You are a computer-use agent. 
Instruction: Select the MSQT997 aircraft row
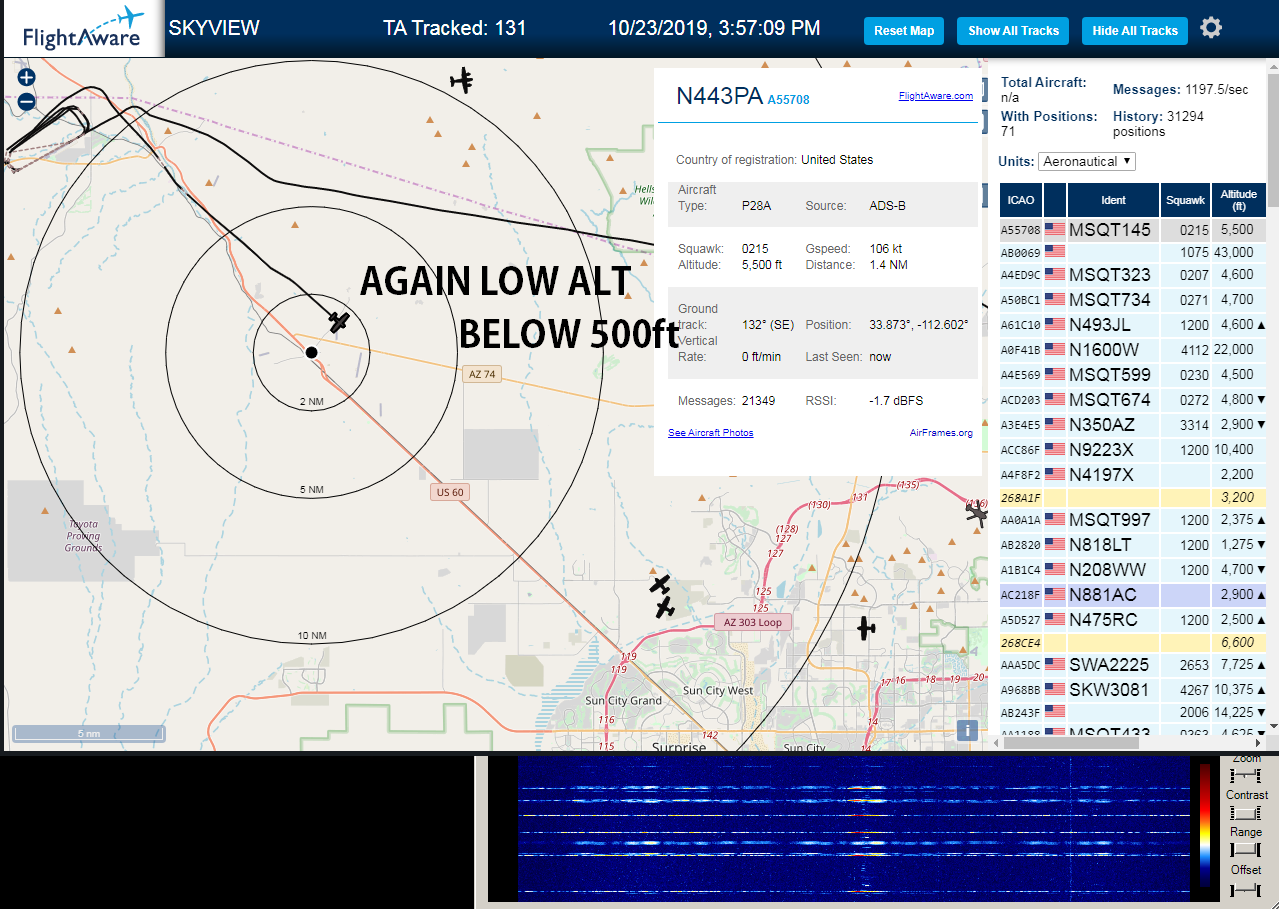(x=1133, y=520)
